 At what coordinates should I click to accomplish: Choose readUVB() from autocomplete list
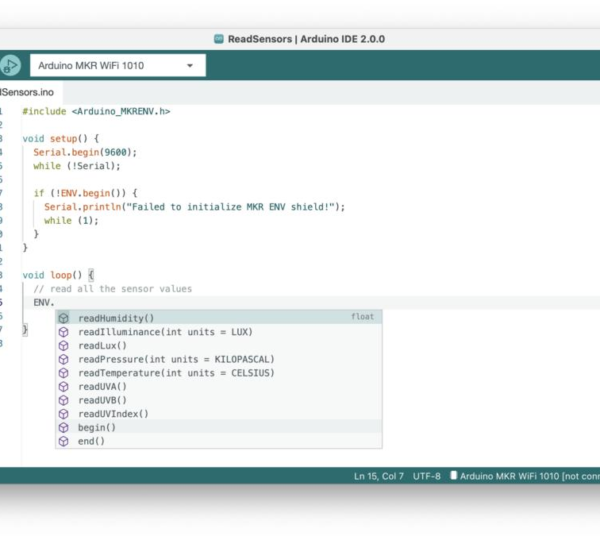point(219,400)
